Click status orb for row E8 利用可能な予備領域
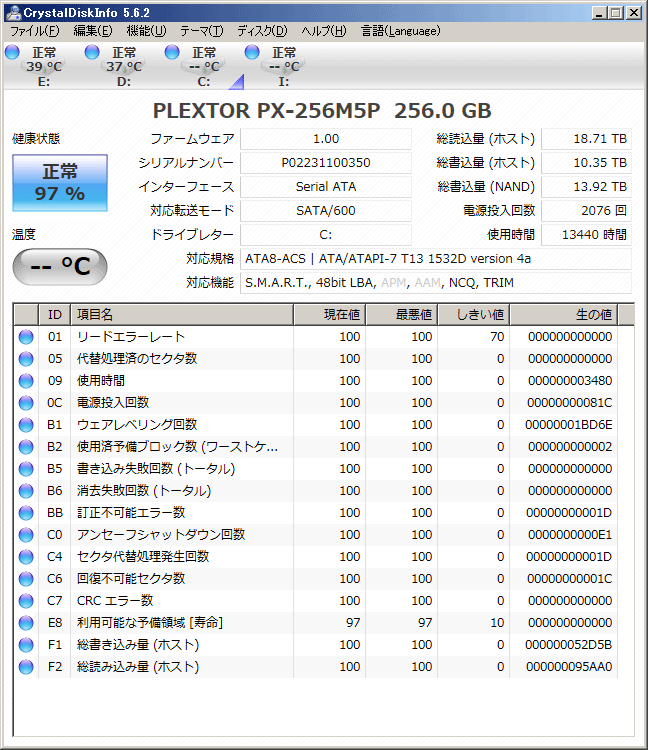 pyautogui.click(x=26, y=623)
